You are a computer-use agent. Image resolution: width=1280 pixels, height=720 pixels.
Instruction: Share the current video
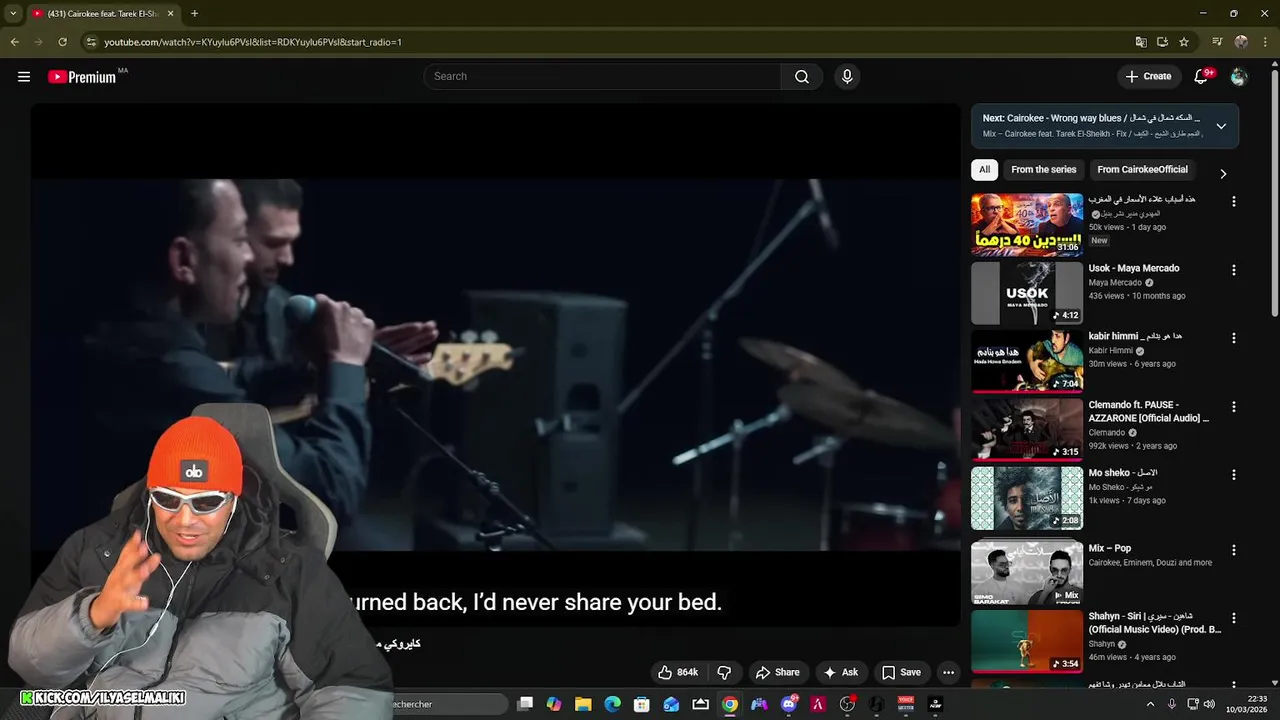coord(777,672)
